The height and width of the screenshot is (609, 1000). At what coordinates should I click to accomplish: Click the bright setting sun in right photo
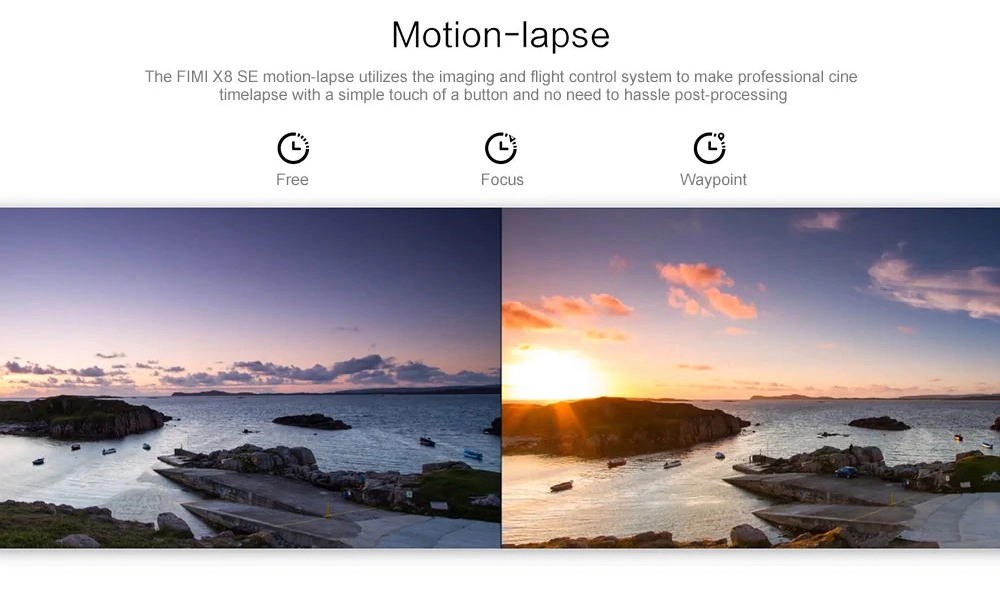click(x=552, y=375)
